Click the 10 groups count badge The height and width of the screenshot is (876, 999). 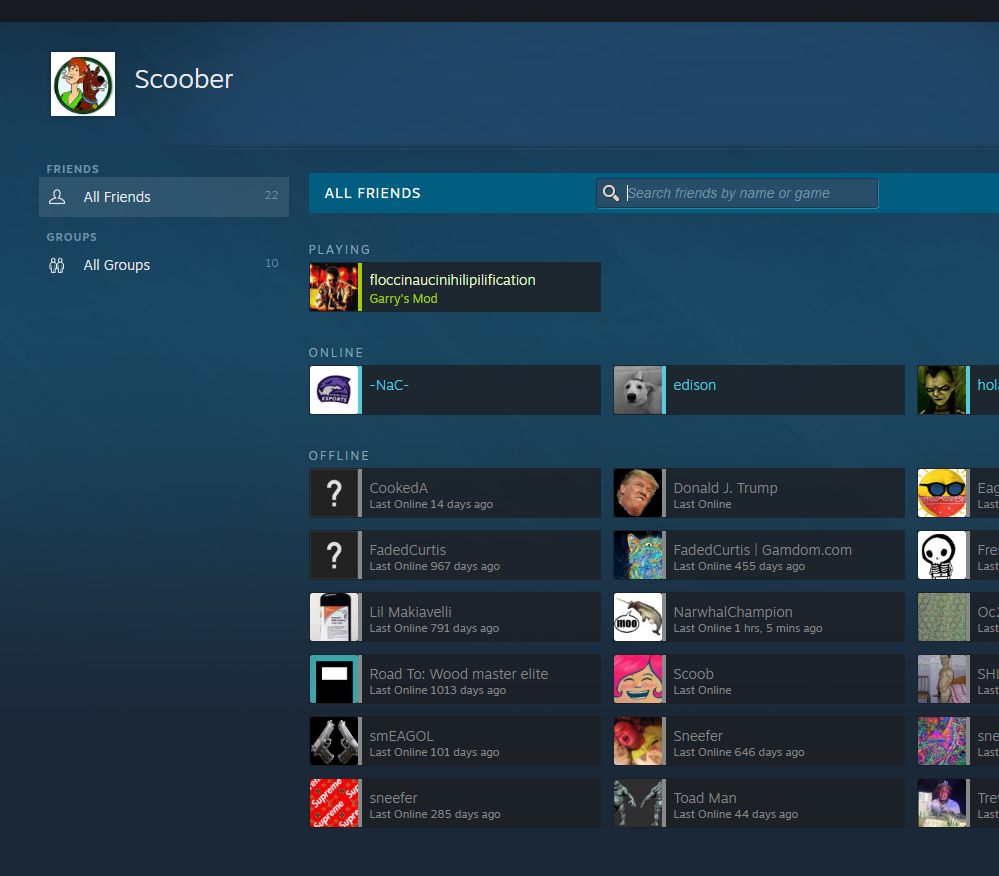[271, 263]
